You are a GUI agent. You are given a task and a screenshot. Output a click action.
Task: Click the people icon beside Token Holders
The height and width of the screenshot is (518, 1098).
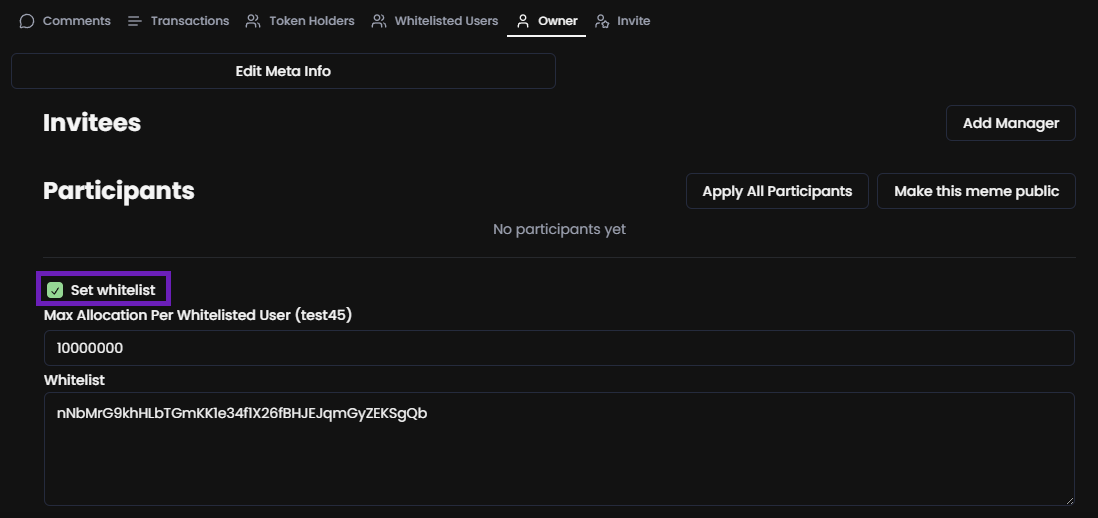coord(253,21)
